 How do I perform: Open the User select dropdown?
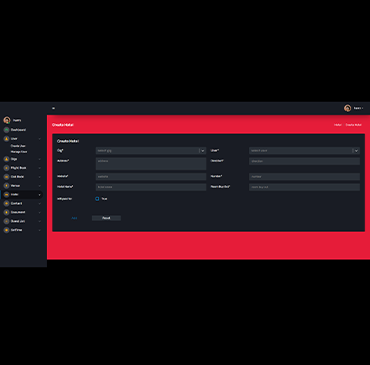304,151
